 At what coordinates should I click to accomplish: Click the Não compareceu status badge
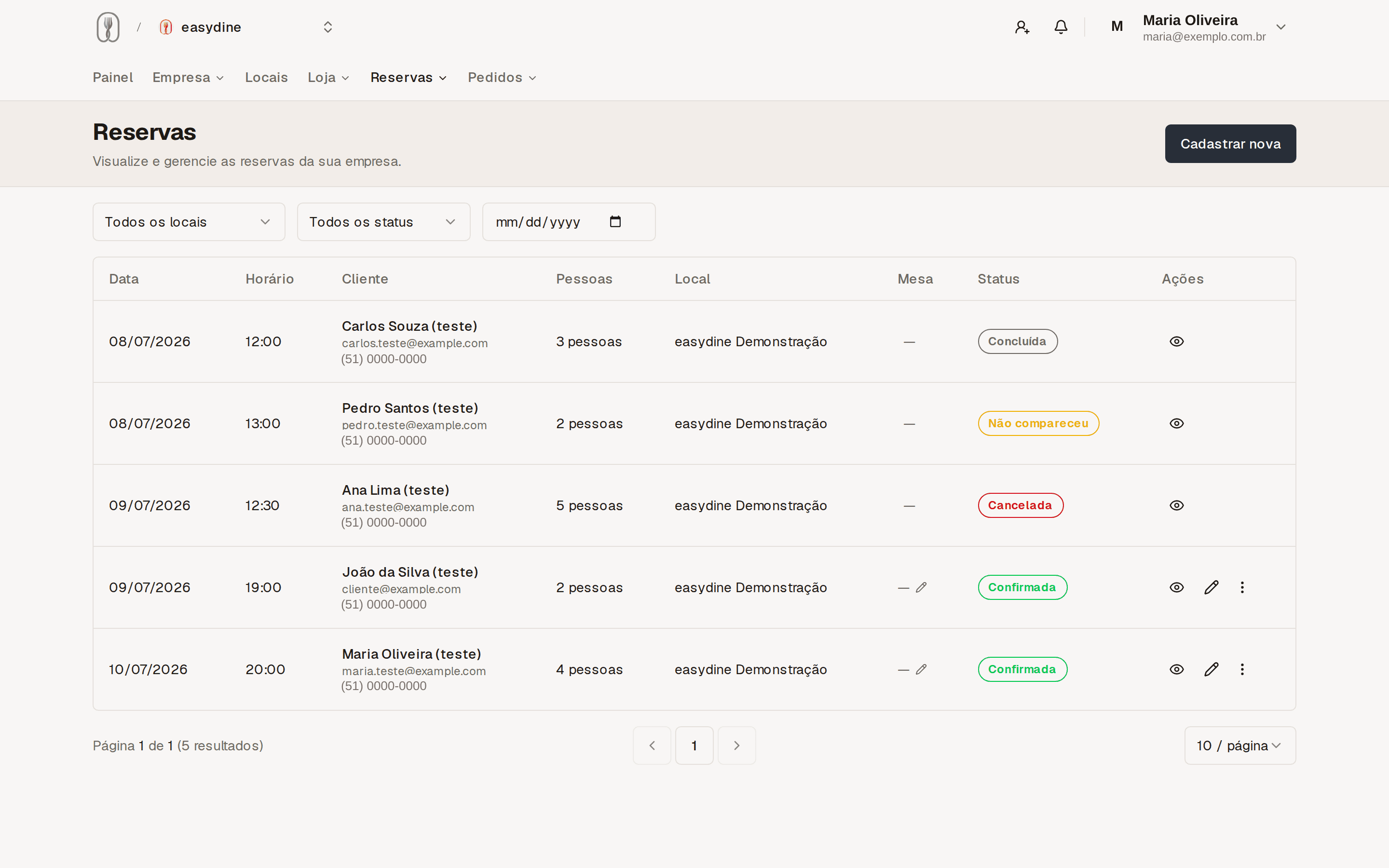click(x=1038, y=424)
